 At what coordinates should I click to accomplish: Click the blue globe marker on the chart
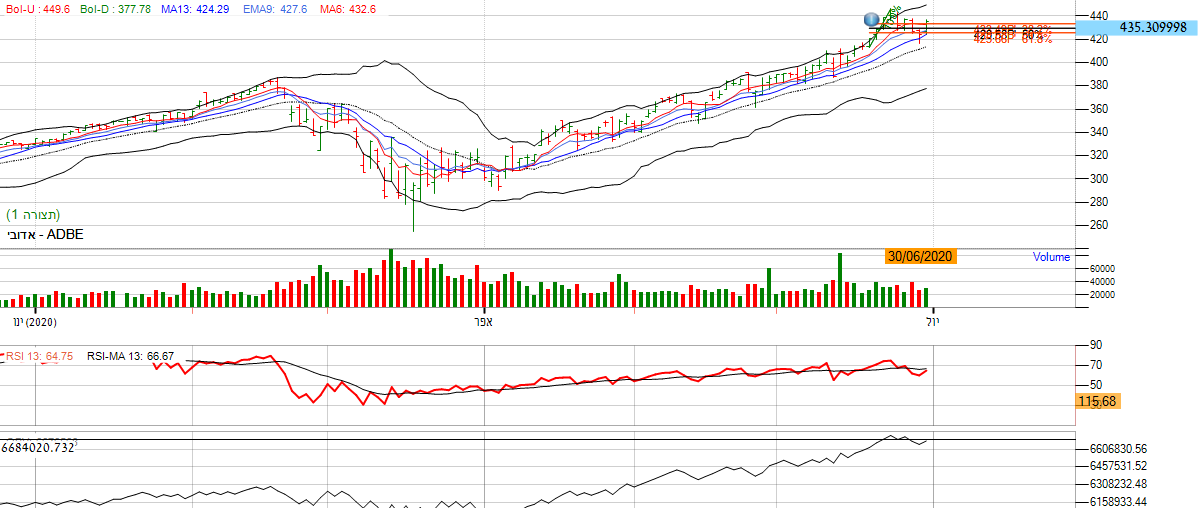coord(873,20)
